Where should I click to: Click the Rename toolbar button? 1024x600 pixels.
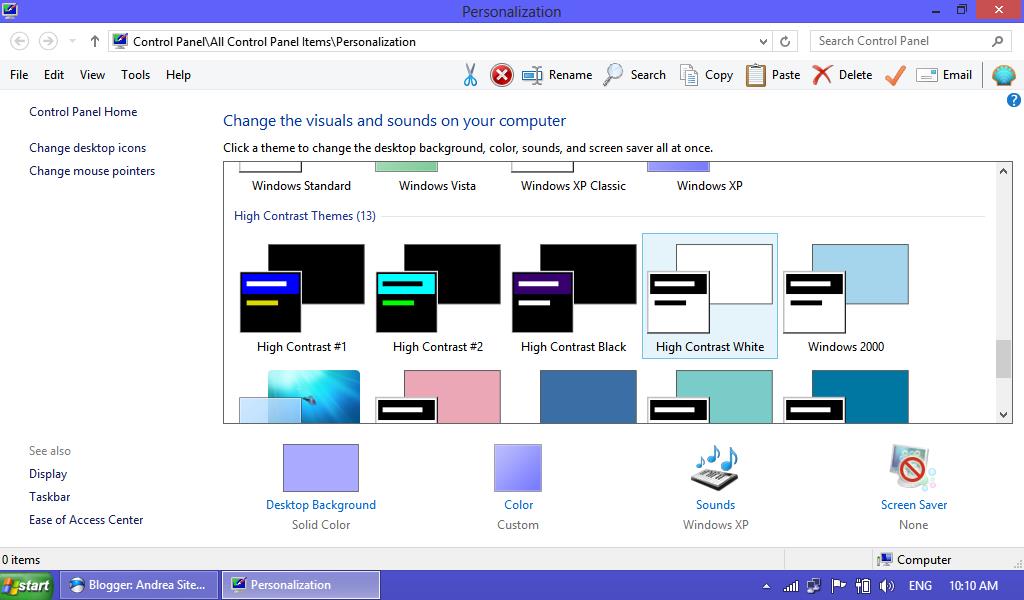[x=557, y=75]
